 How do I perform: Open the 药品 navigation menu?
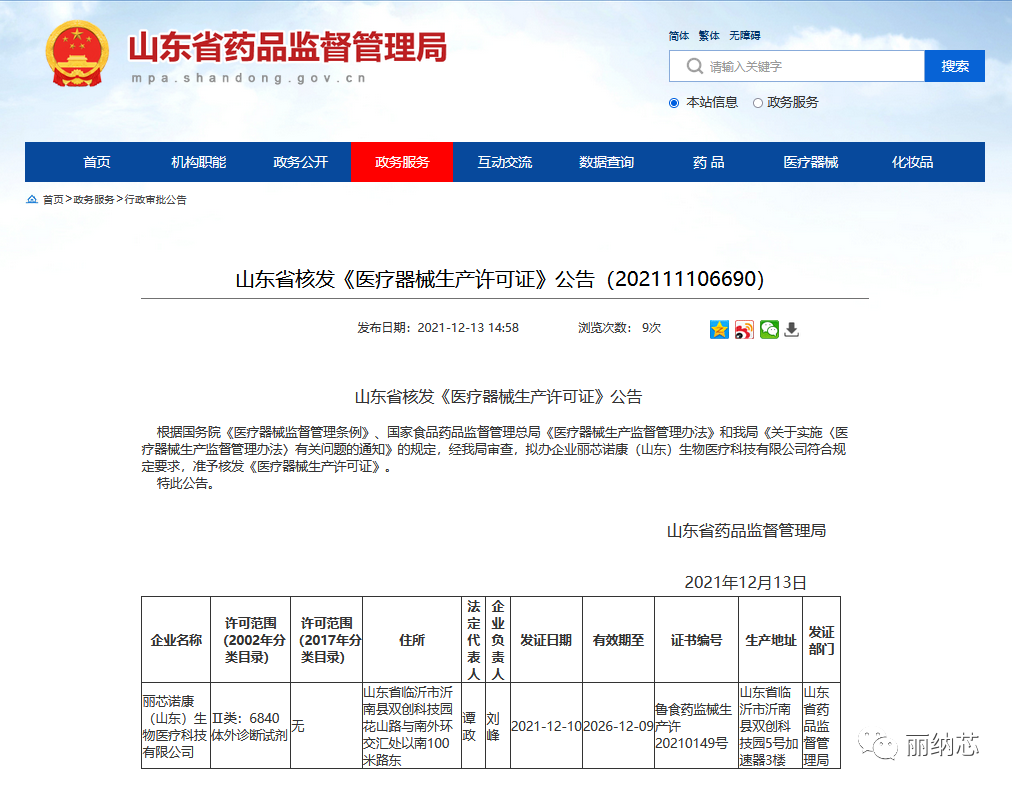(x=708, y=161)
